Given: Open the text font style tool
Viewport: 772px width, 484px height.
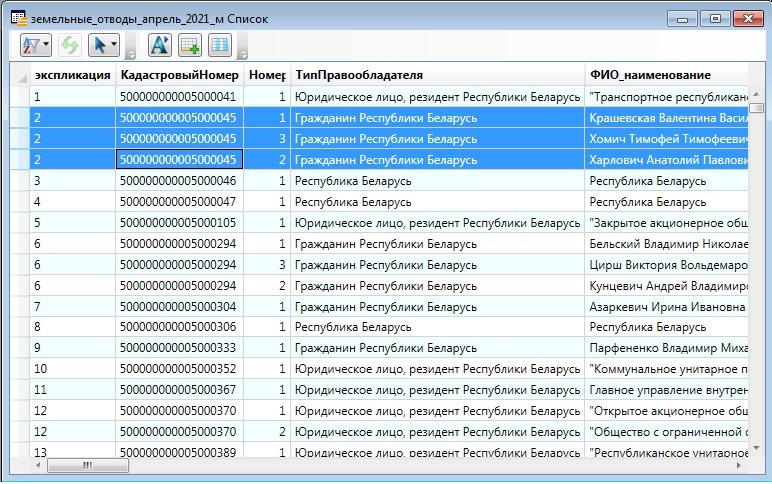Looking at the screenshot, I should [160, 45].
